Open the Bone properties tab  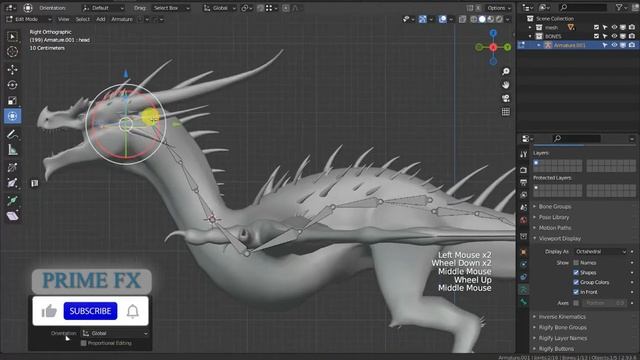pyautogui.click(x=524, y=302)
